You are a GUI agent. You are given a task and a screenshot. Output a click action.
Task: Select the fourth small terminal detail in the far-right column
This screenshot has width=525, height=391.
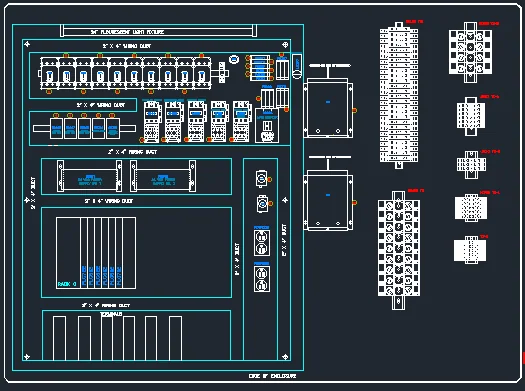click(x=471, y=208)
